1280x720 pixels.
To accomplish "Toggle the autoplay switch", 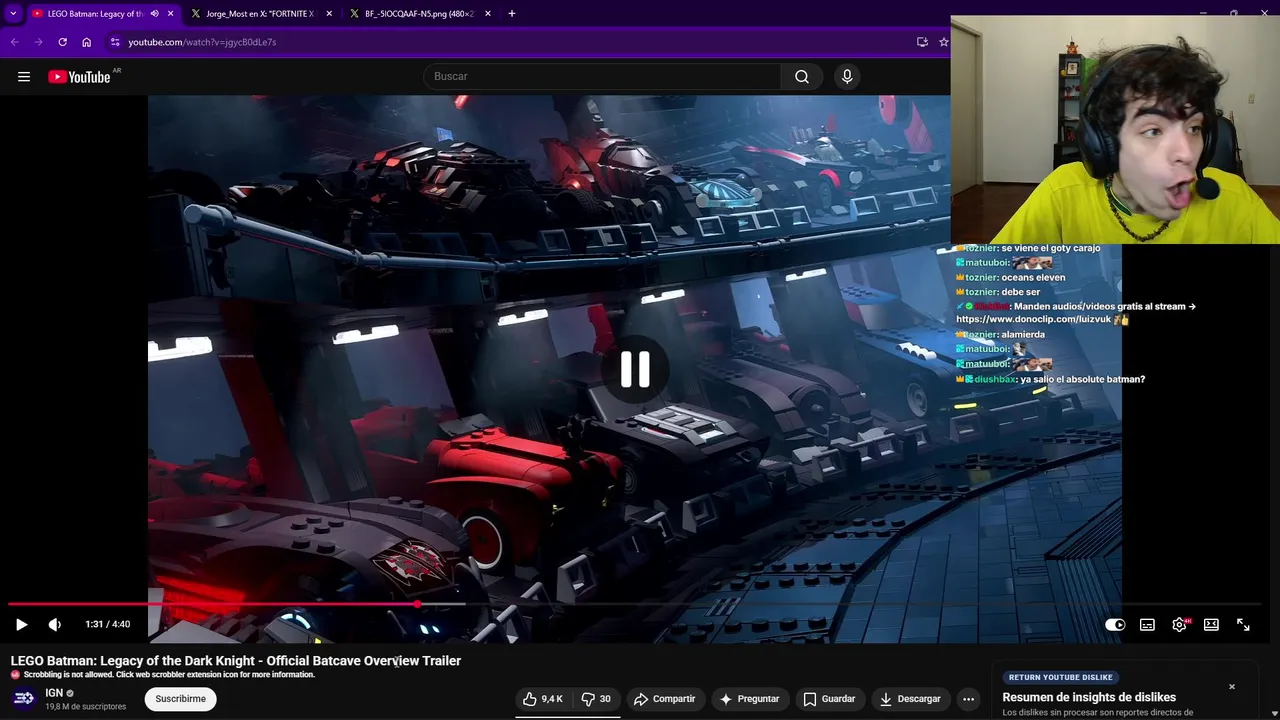I will [x=1115, y=624].
